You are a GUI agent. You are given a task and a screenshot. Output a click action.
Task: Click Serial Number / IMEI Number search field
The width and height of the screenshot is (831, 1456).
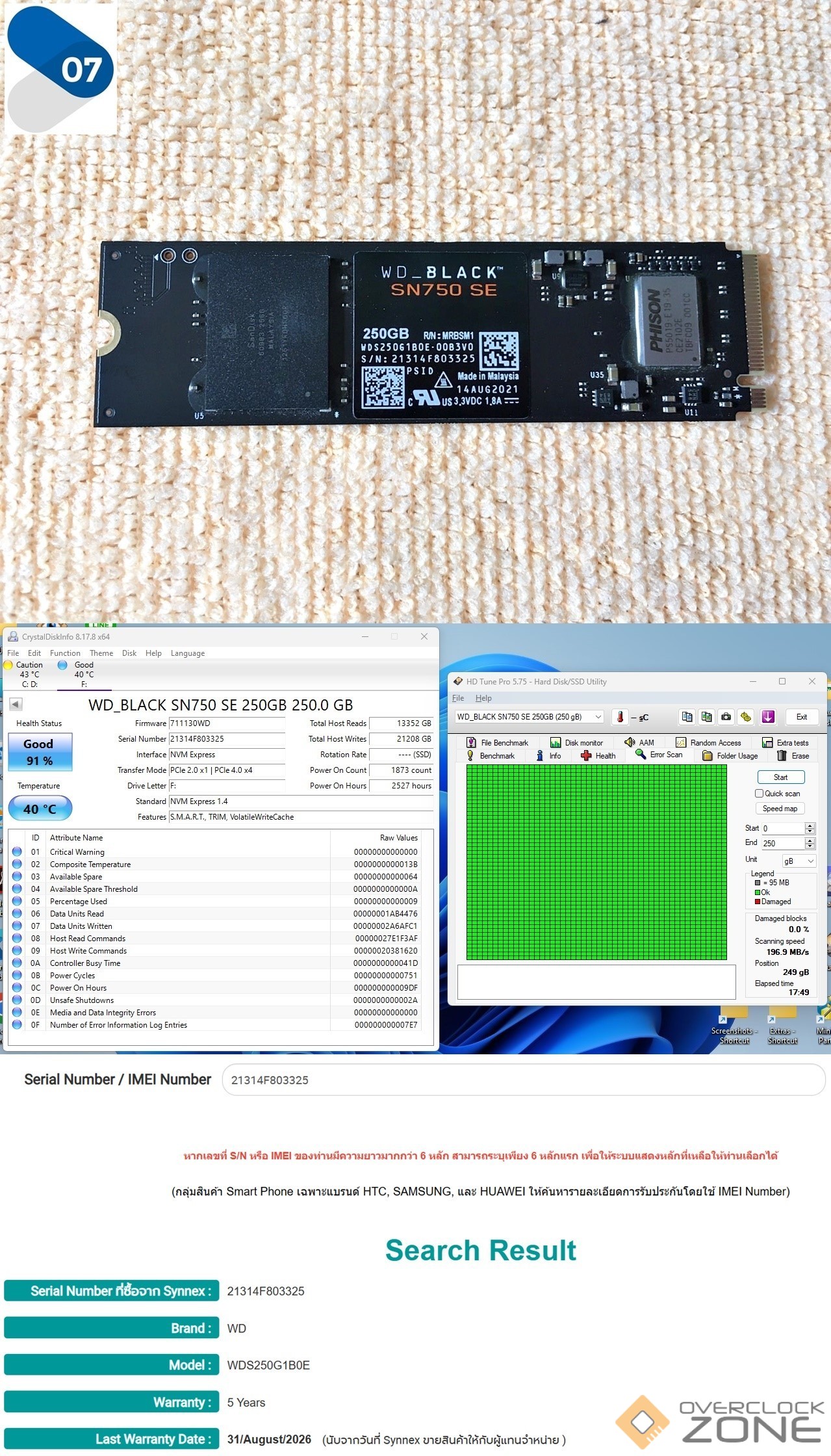click(x=524, y=1080)
